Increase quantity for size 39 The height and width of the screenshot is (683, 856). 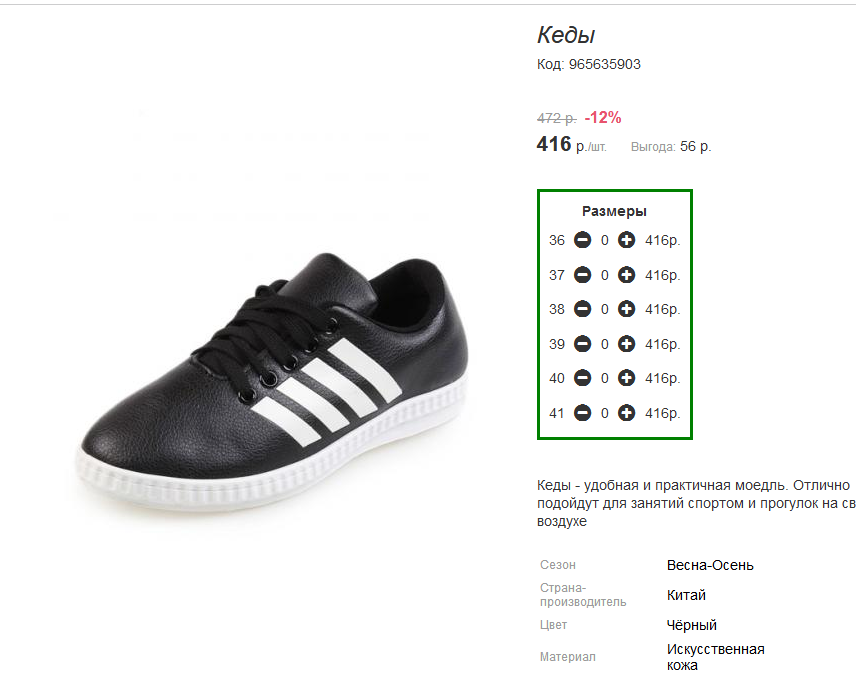coord(626,344)
